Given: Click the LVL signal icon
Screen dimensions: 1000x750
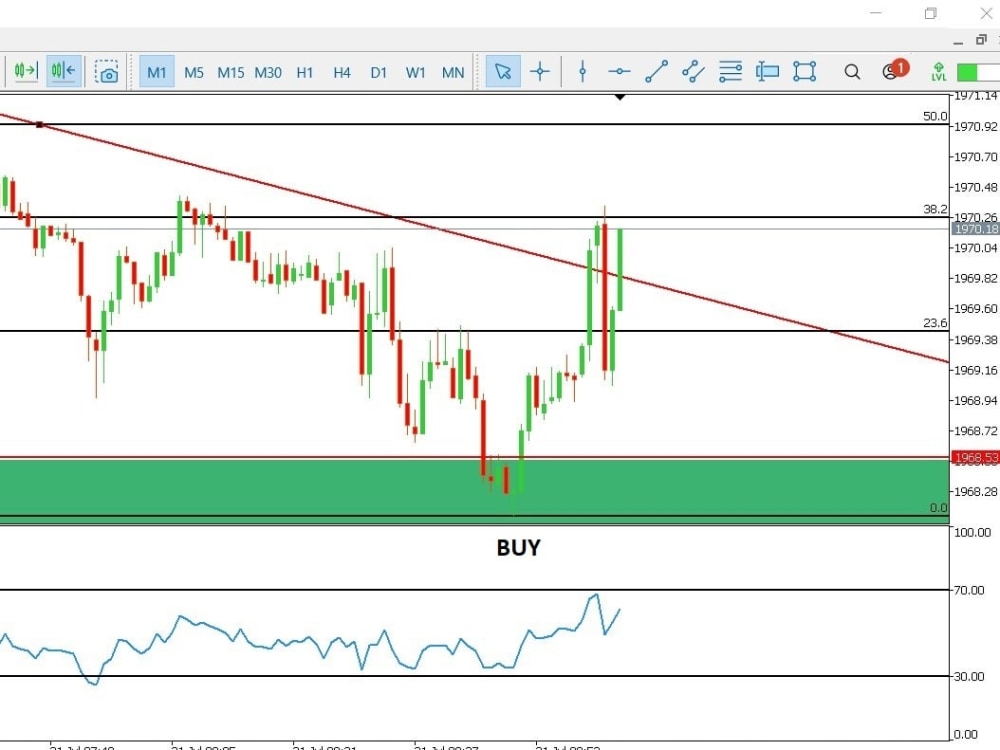Looking at the screenshot, I should [939, 71].
